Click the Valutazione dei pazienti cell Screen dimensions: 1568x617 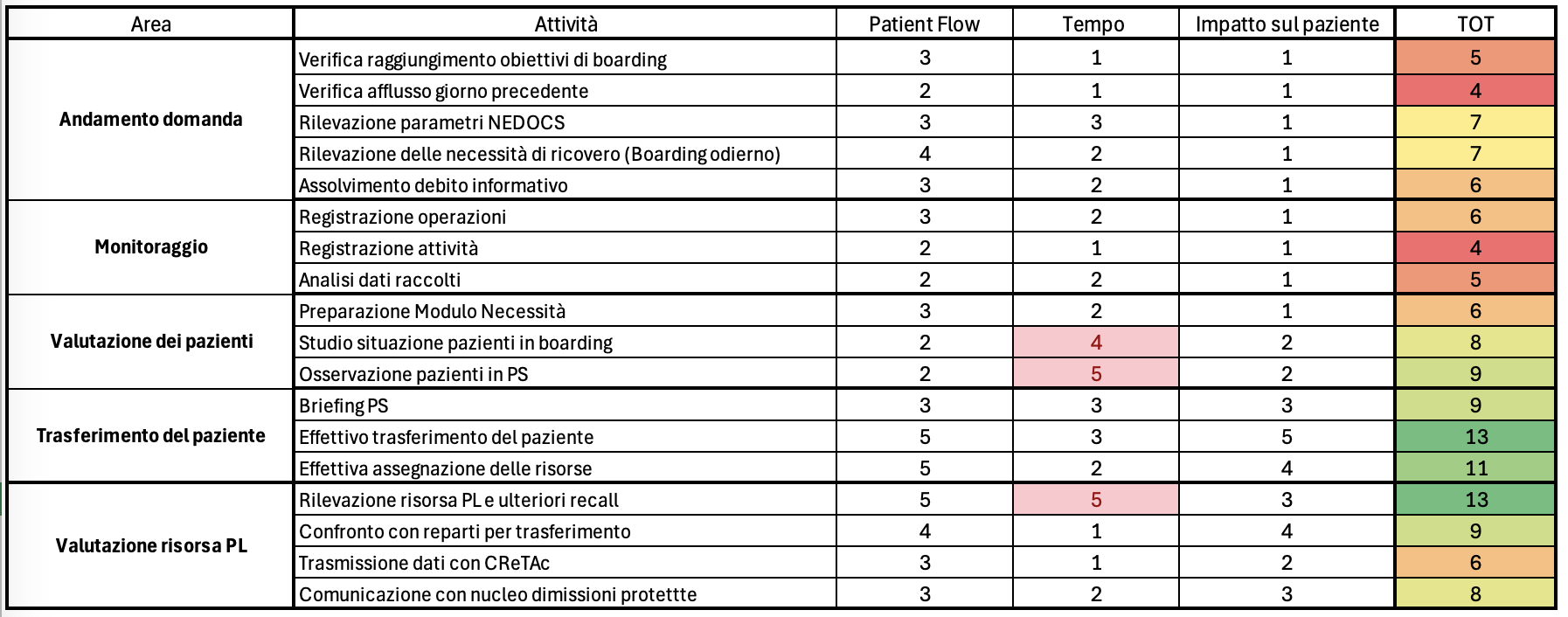click(x=150, y=342)
